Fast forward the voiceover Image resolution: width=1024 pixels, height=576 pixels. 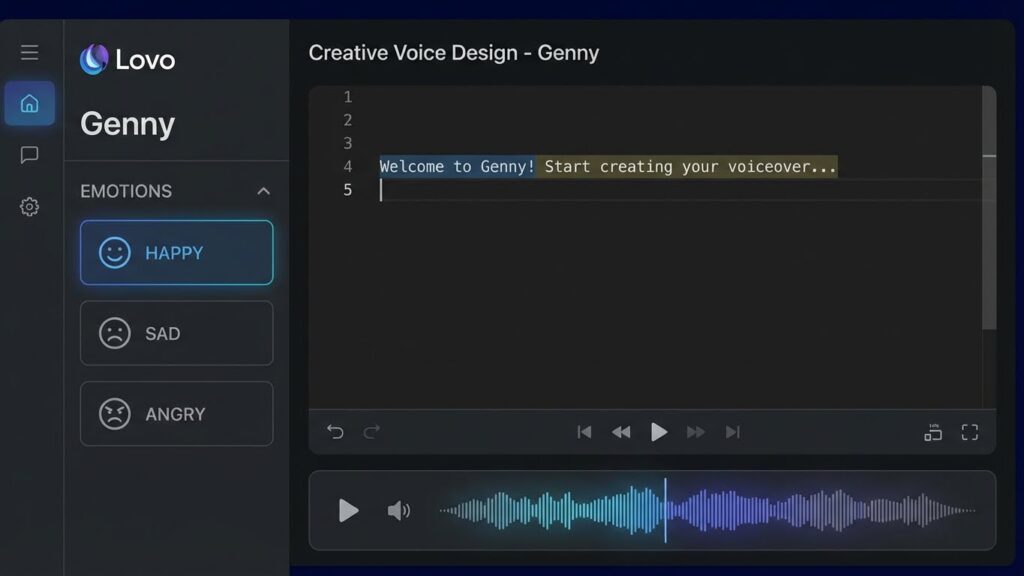point(696,432)
